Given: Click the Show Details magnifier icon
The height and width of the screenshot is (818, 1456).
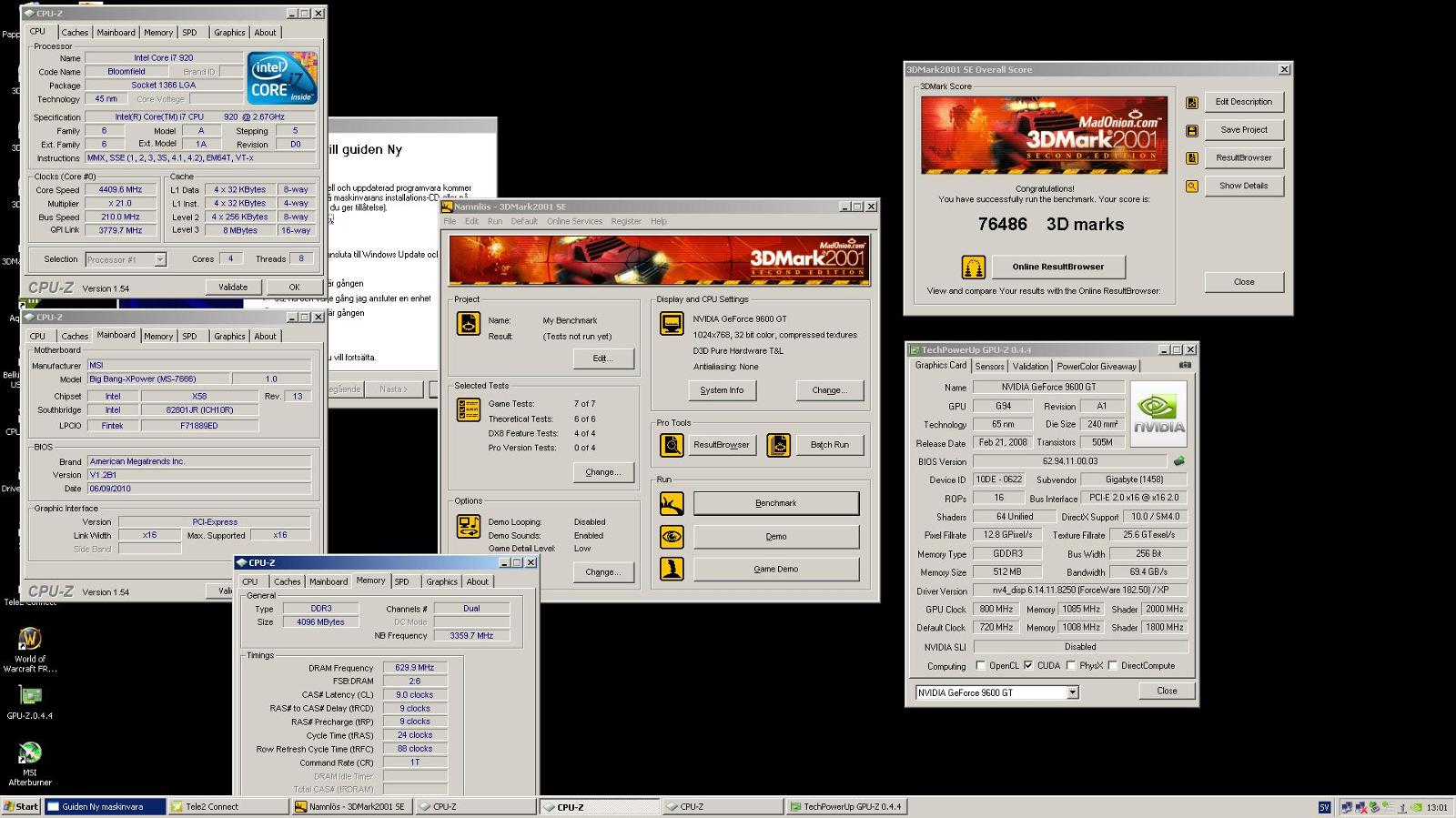Looking at the screenshot, I should (1192, 187).
